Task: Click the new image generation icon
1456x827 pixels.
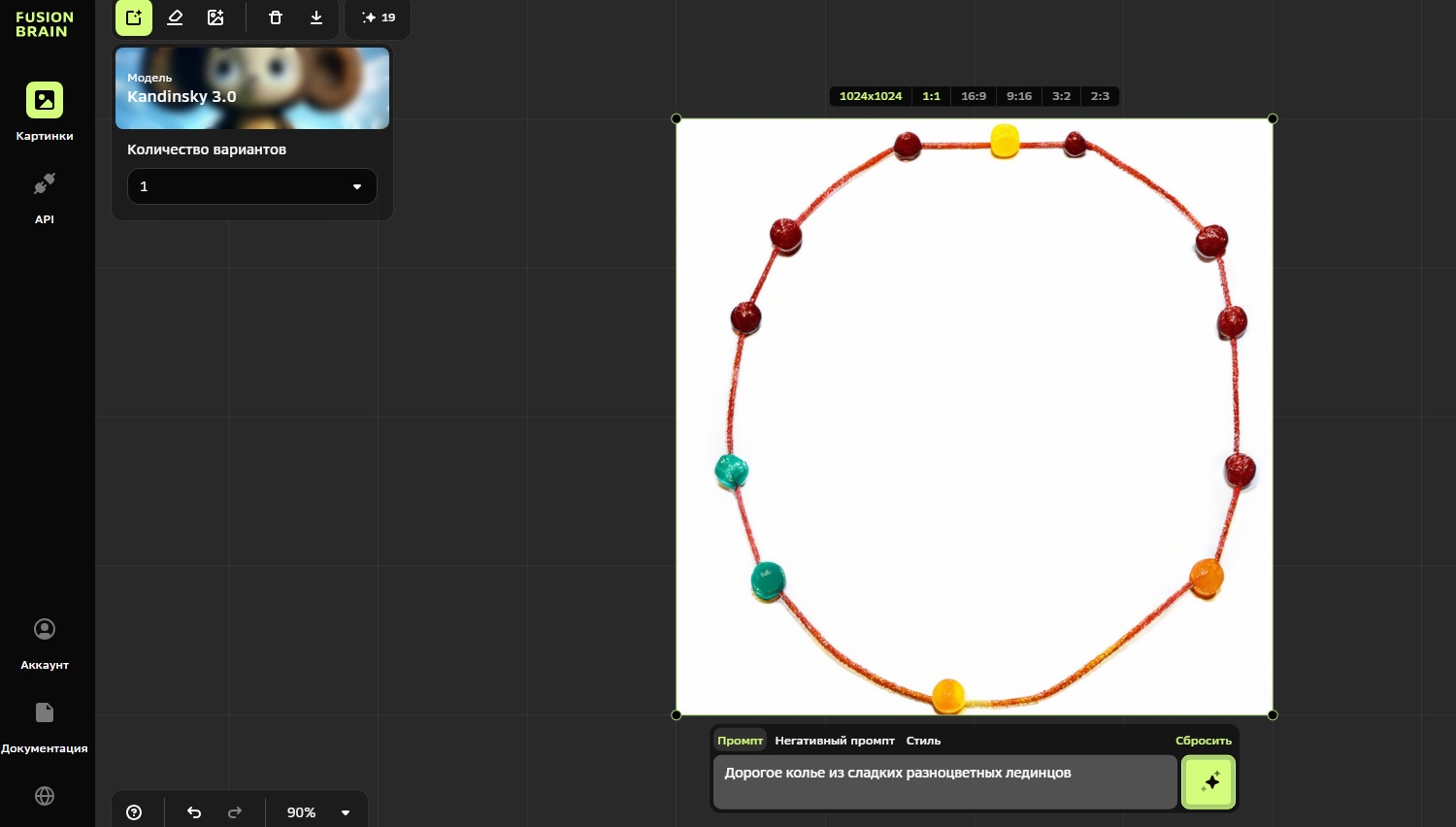Action: click(x=134, y=17)
